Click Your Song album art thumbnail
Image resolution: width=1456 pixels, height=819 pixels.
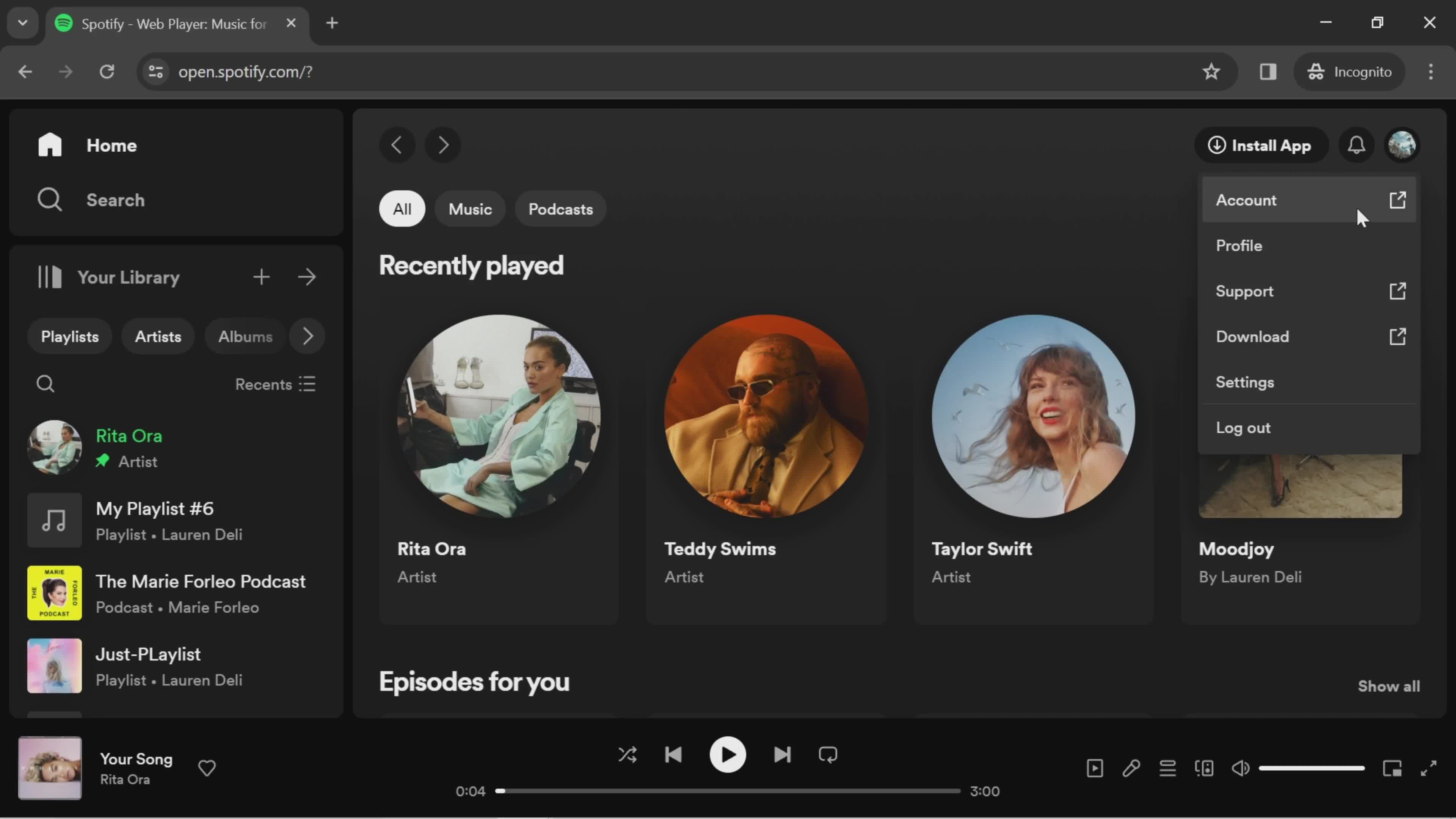[x=50, y=768]
